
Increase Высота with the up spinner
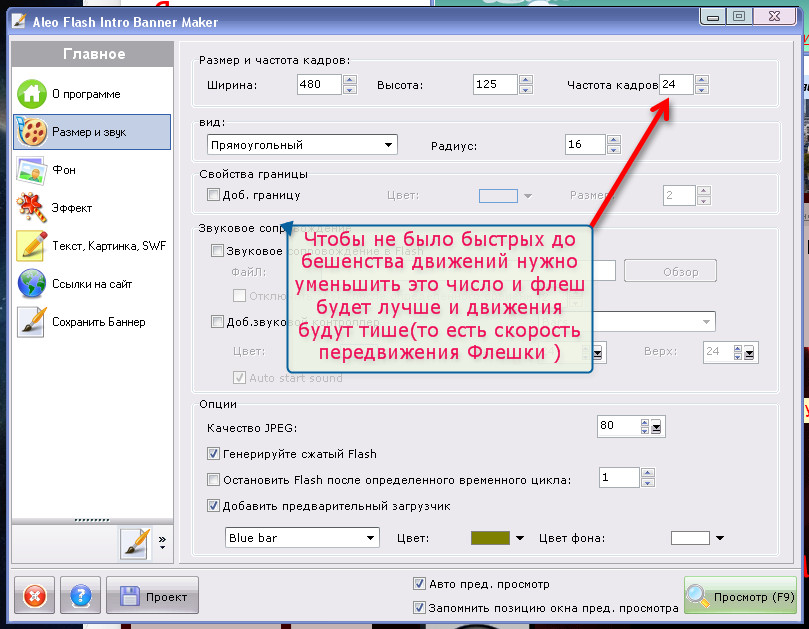point(526,79)
